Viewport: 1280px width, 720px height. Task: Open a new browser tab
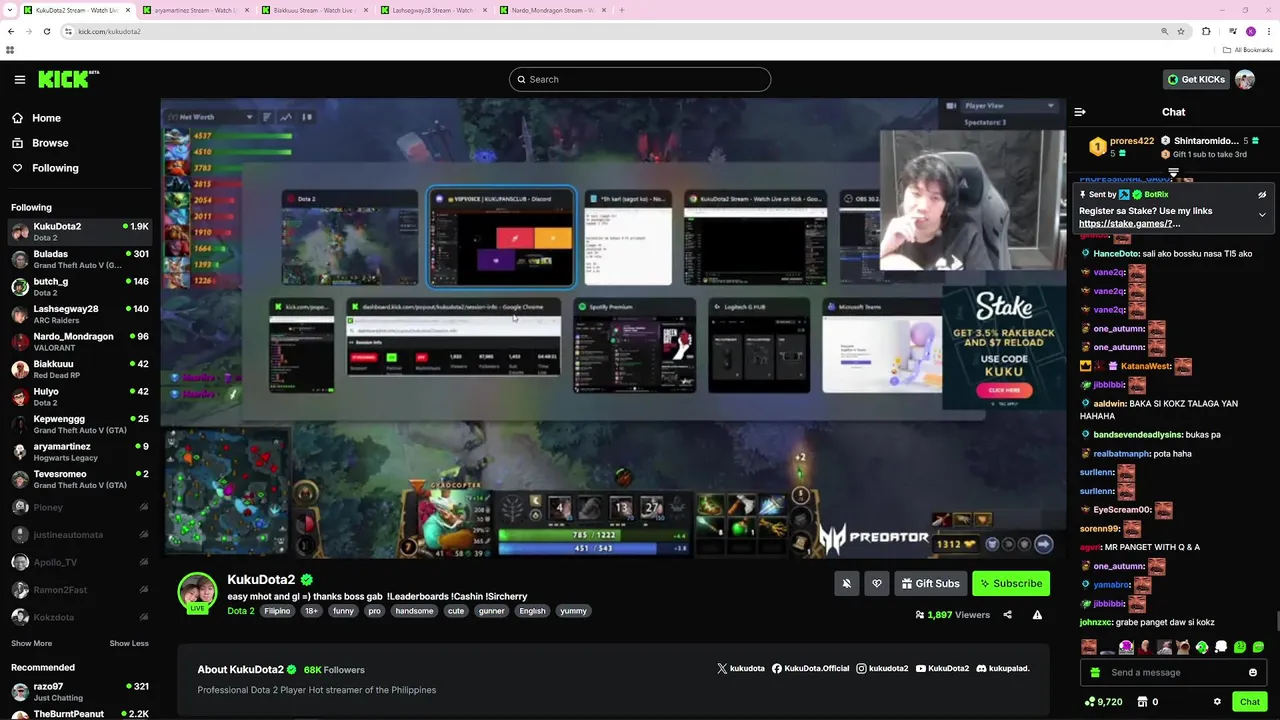(x=621, y=10)
